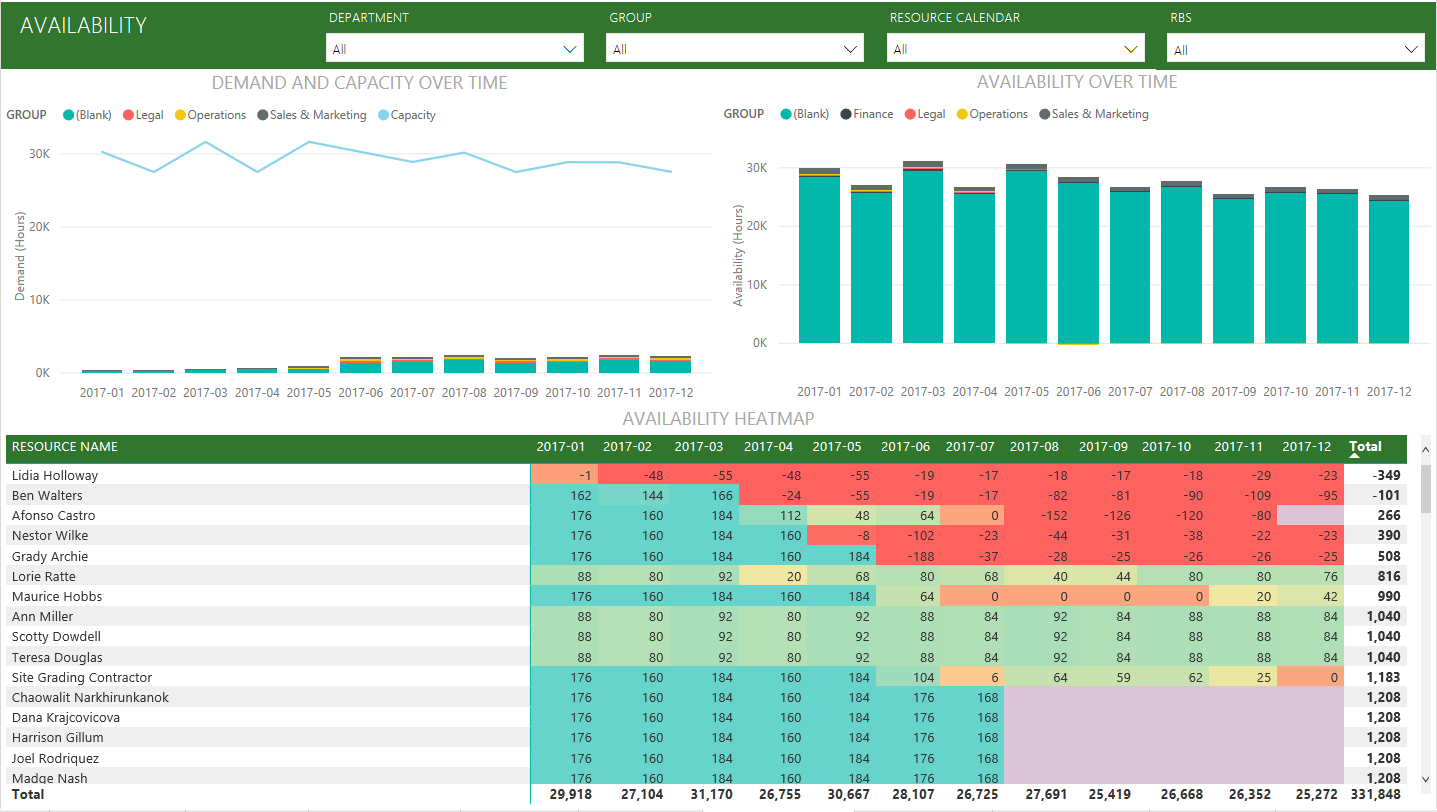Screen dimensions: 1437x812
Task: Click the Total column sort arrow
Action: 1355,455
